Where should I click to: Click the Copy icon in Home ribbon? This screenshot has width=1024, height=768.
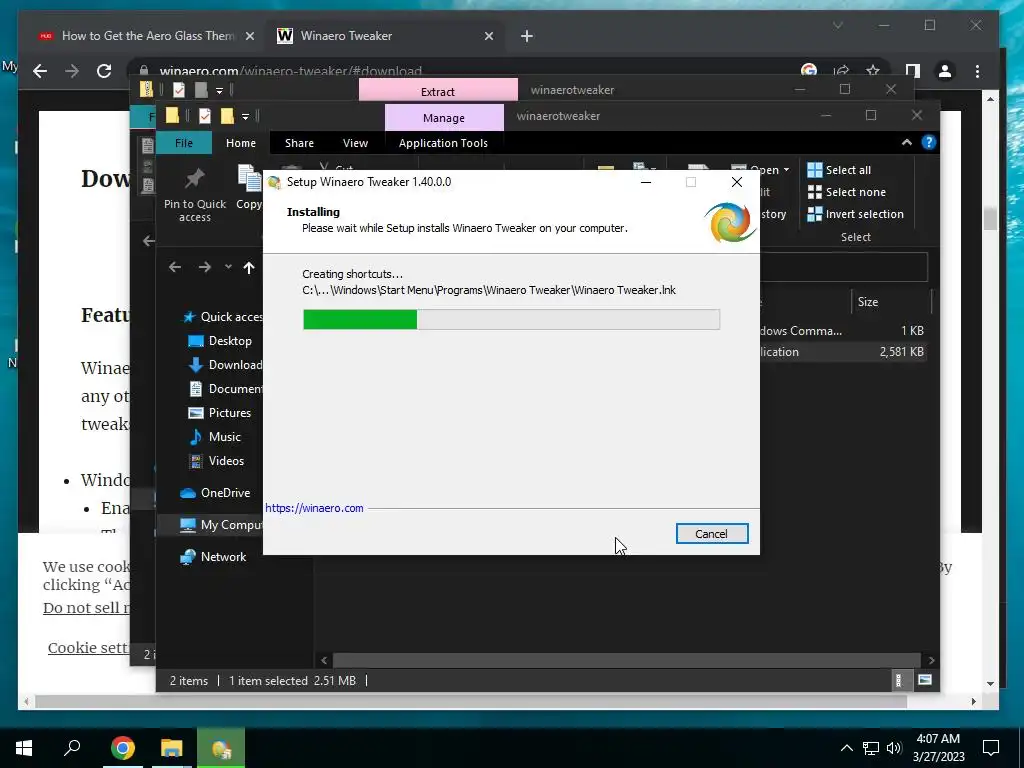coord(249,178)
